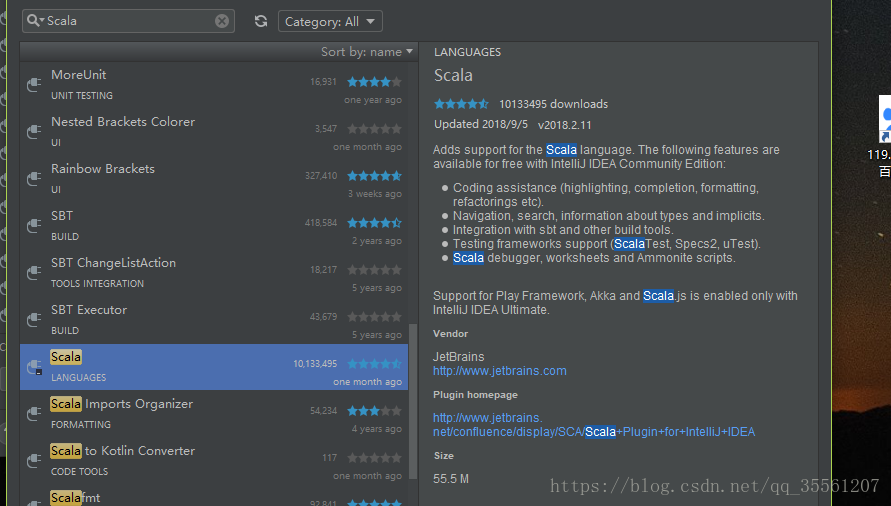The width and height of the screenshot is (891, 506).
Task: Click inside the plugin search field
Action: (x=128, y=21)
